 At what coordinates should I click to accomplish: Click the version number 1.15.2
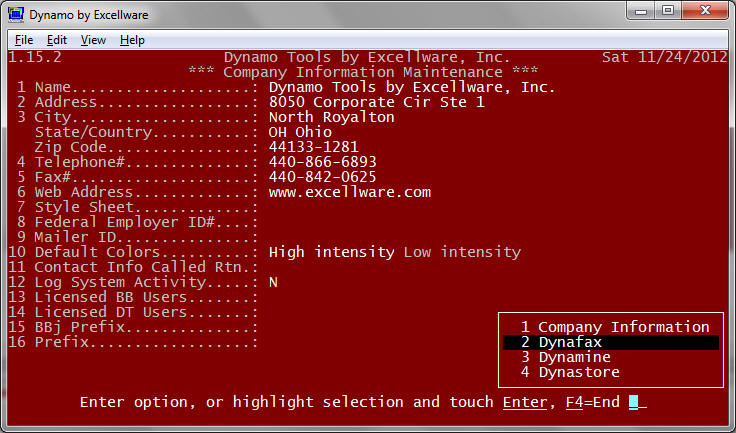point(35,57)
